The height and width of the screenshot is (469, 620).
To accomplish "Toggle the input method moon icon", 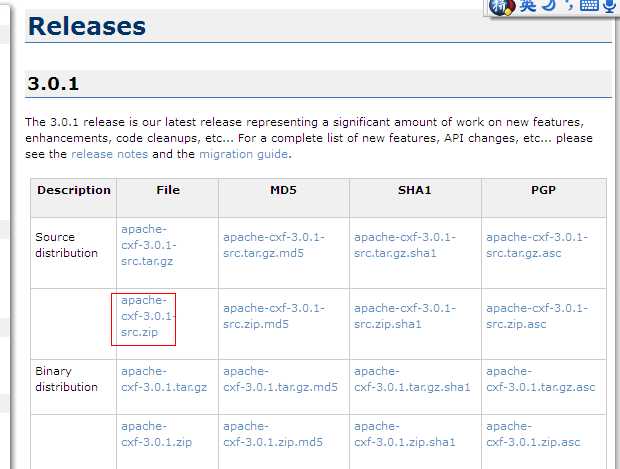I will [550, 5].
